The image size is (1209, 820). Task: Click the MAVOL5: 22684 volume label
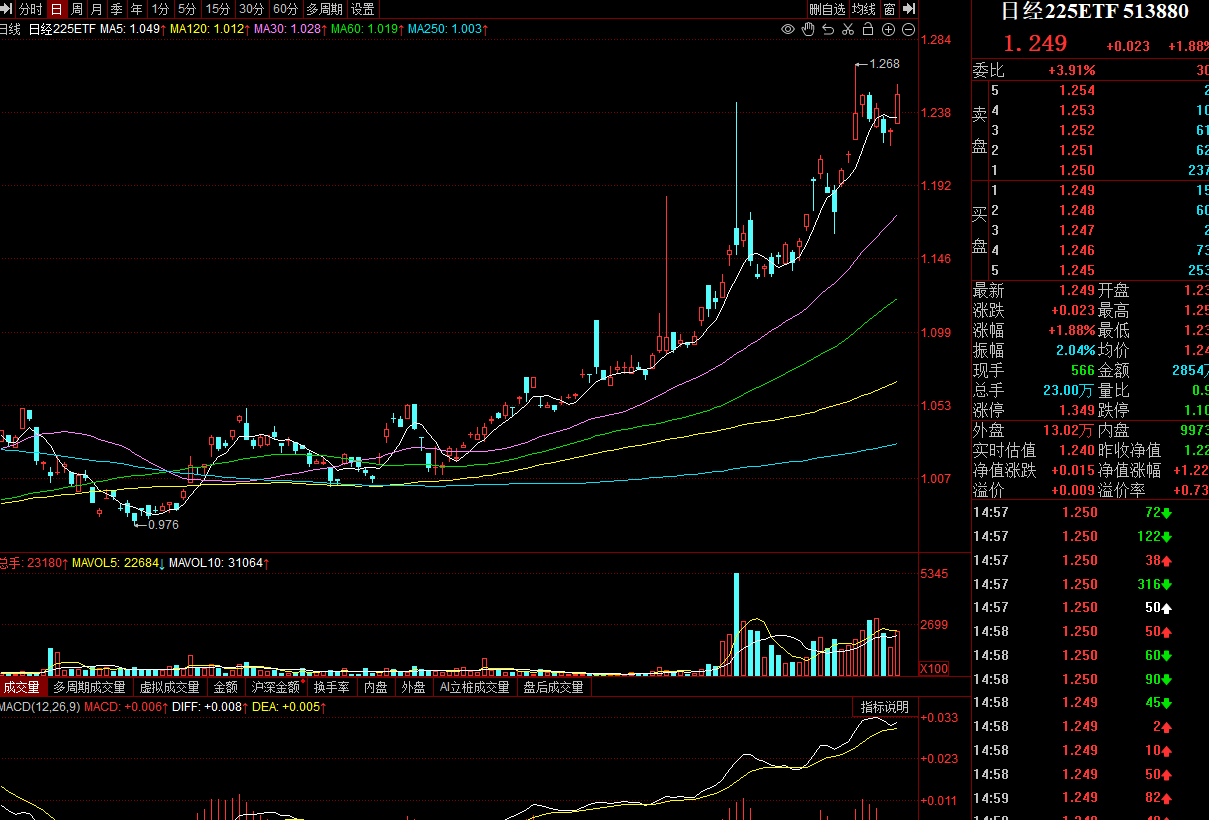tap(119, 563)
